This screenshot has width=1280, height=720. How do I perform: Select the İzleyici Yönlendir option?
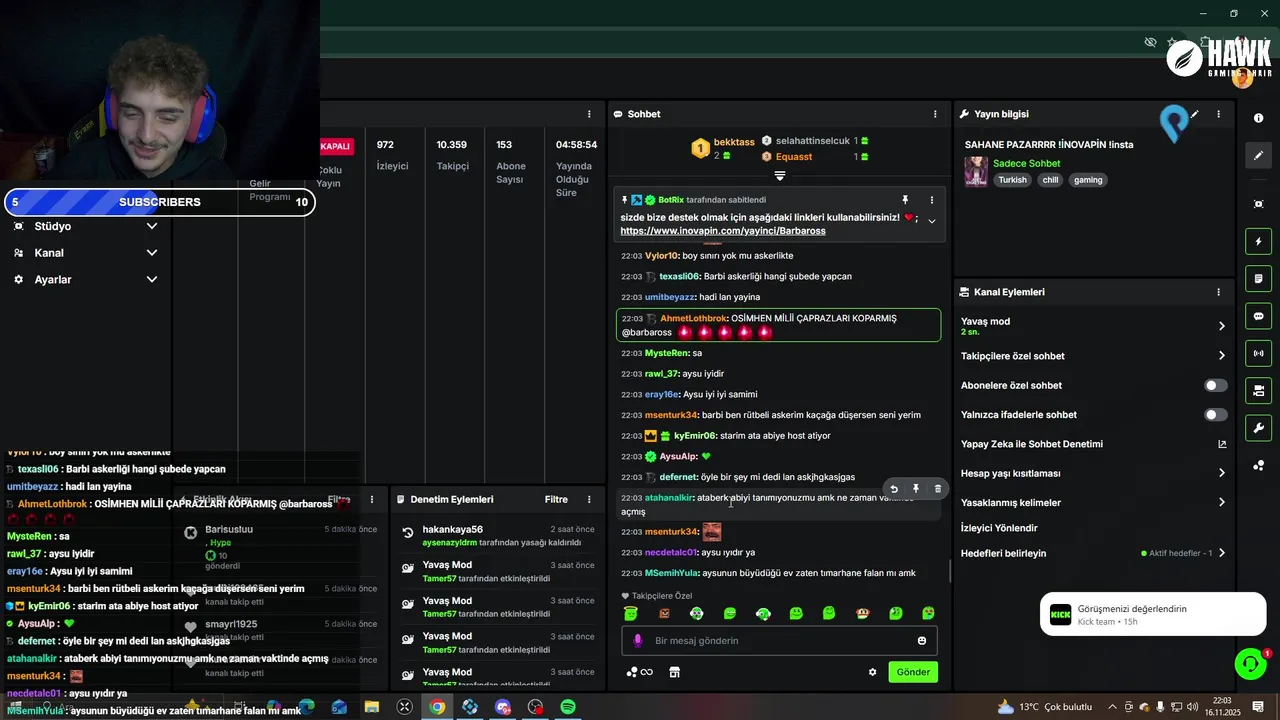tap(999, 528)
